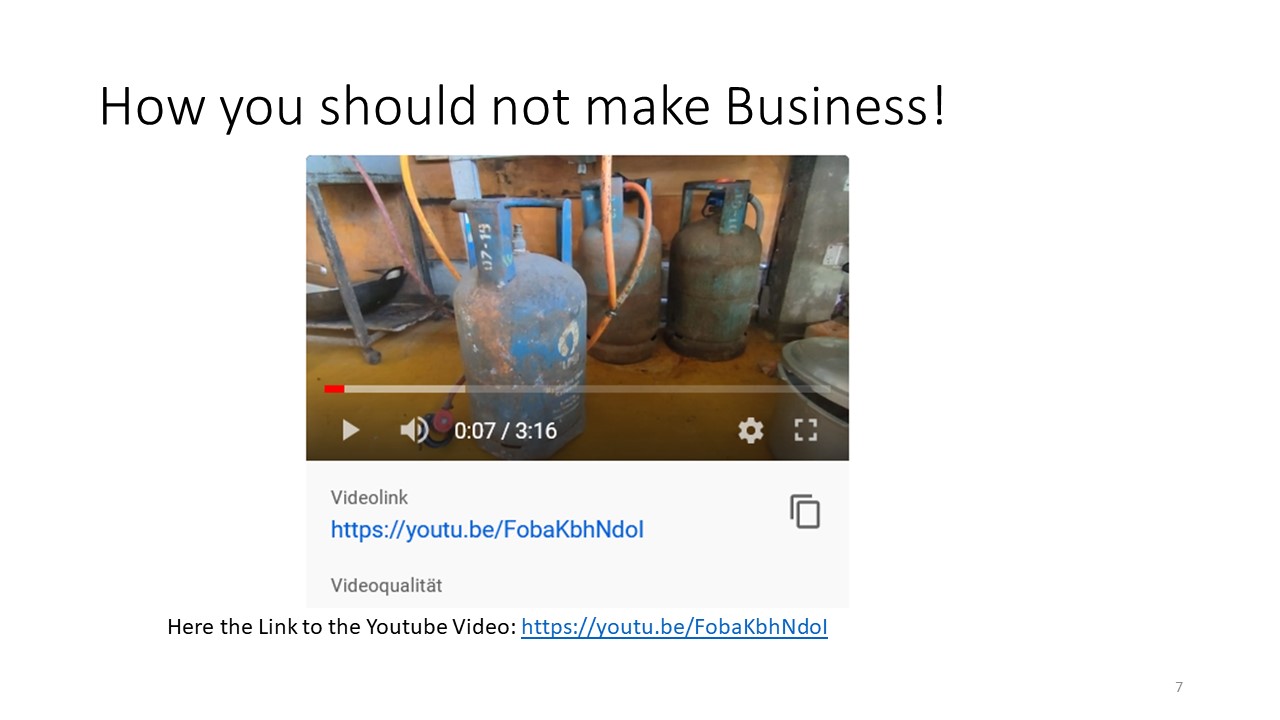The width and height of the screenshot is (1280, 720).
Task: Copy the Videolink with the copy icon
Action: coord(805,511)
